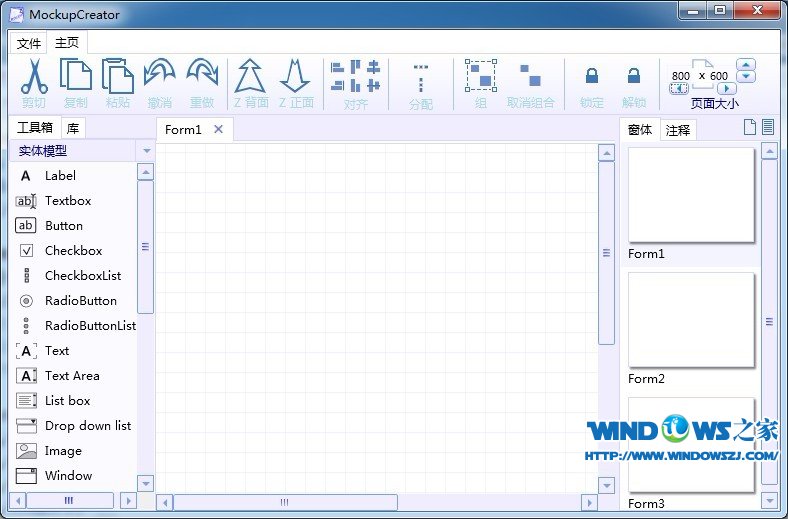Click the Paste clipboard icon
Image resolution: width=788 pixels, height=519 pixels.
(x=117, y=76)
